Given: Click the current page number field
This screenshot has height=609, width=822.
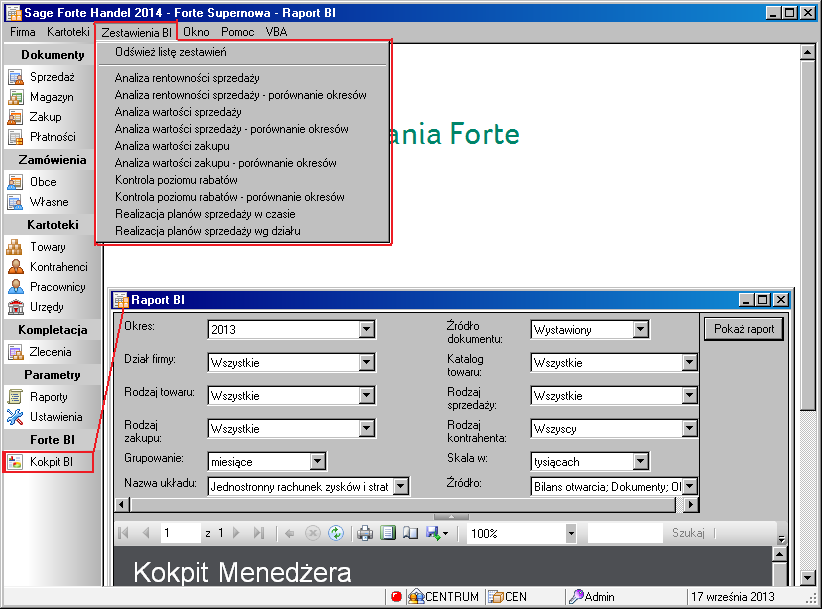Looking at the screenshot, I should click(x=180, y=533).
